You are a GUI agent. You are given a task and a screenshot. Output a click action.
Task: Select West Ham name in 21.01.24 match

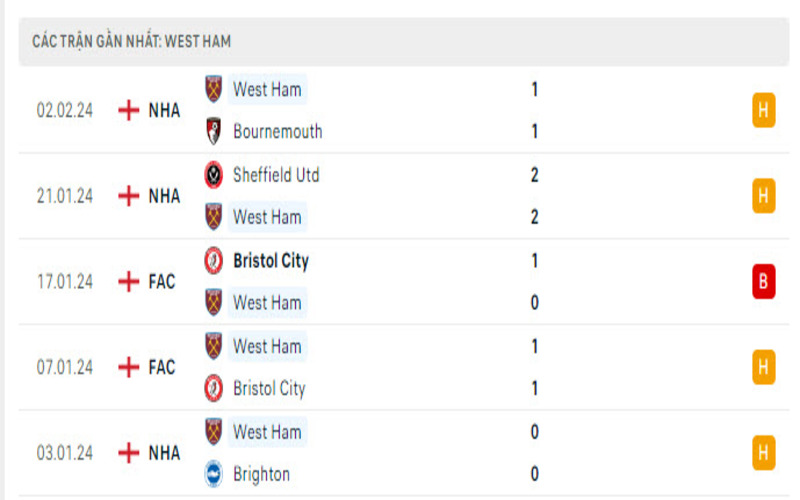(x=267, y=217)
